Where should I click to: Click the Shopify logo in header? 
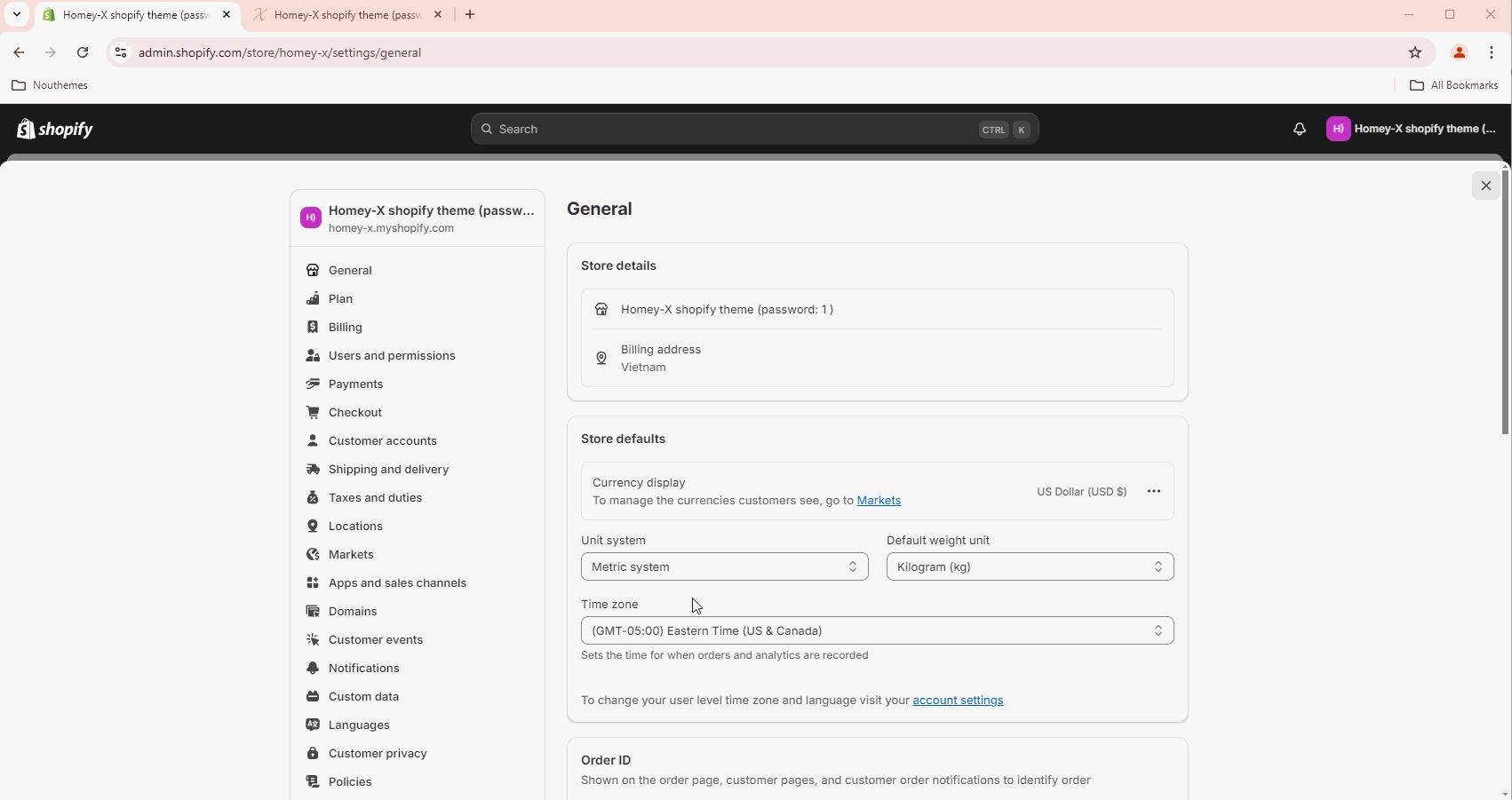tap(54, 129)
